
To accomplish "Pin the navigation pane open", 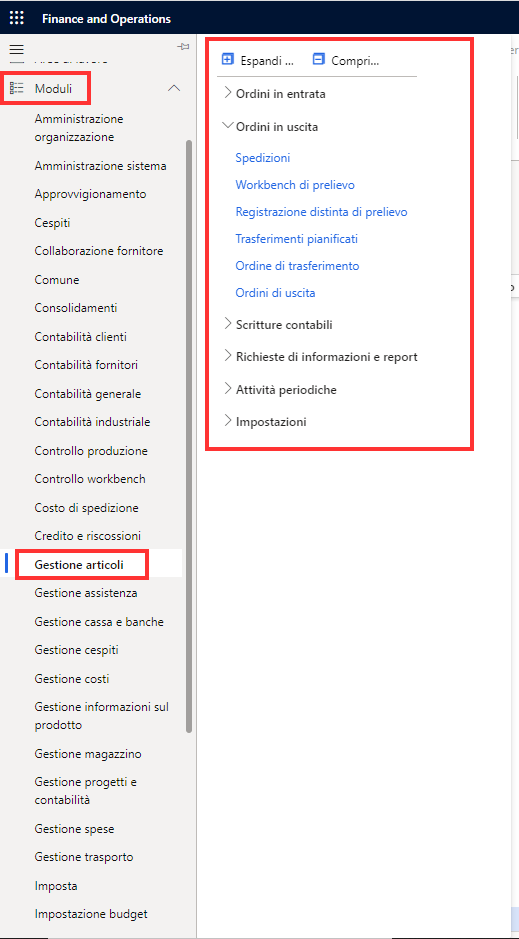I will pos(183,47).
